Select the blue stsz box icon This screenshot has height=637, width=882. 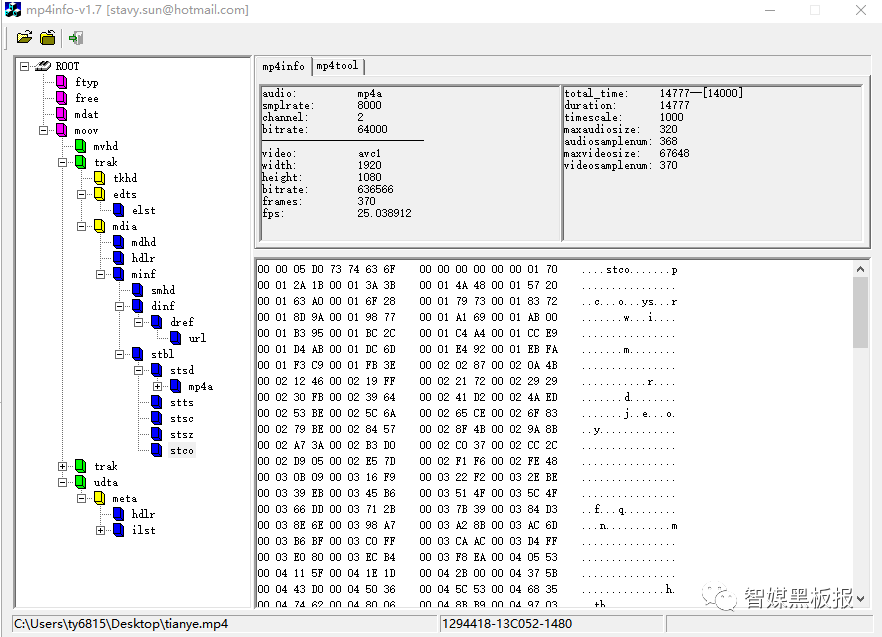coord(156,434)
